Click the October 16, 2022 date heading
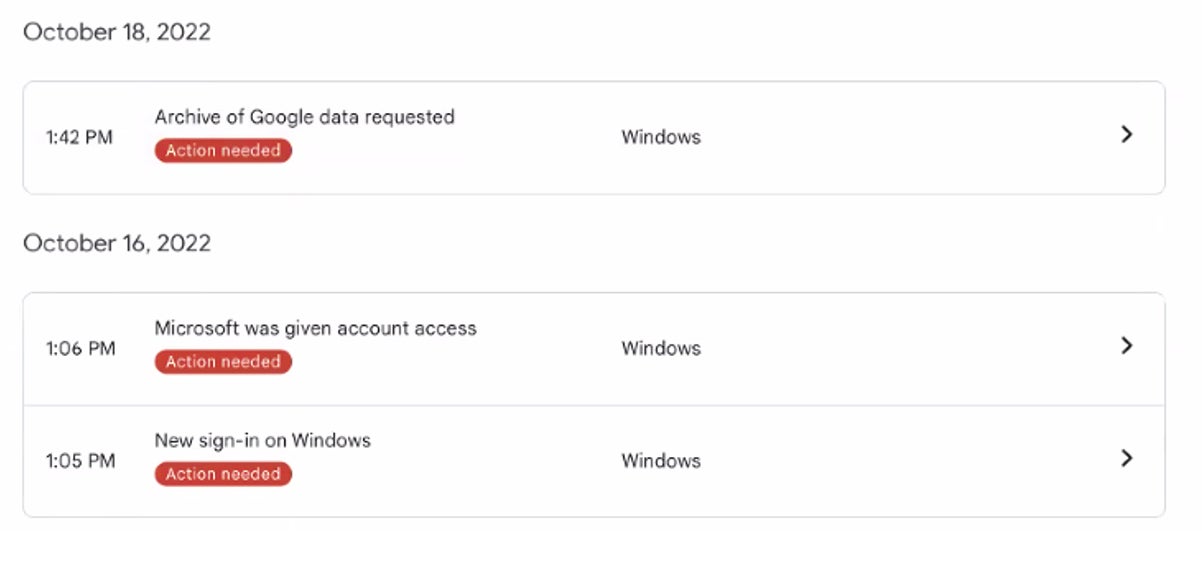The width and height of the screenshot is (1202, 562). point(117,243)
